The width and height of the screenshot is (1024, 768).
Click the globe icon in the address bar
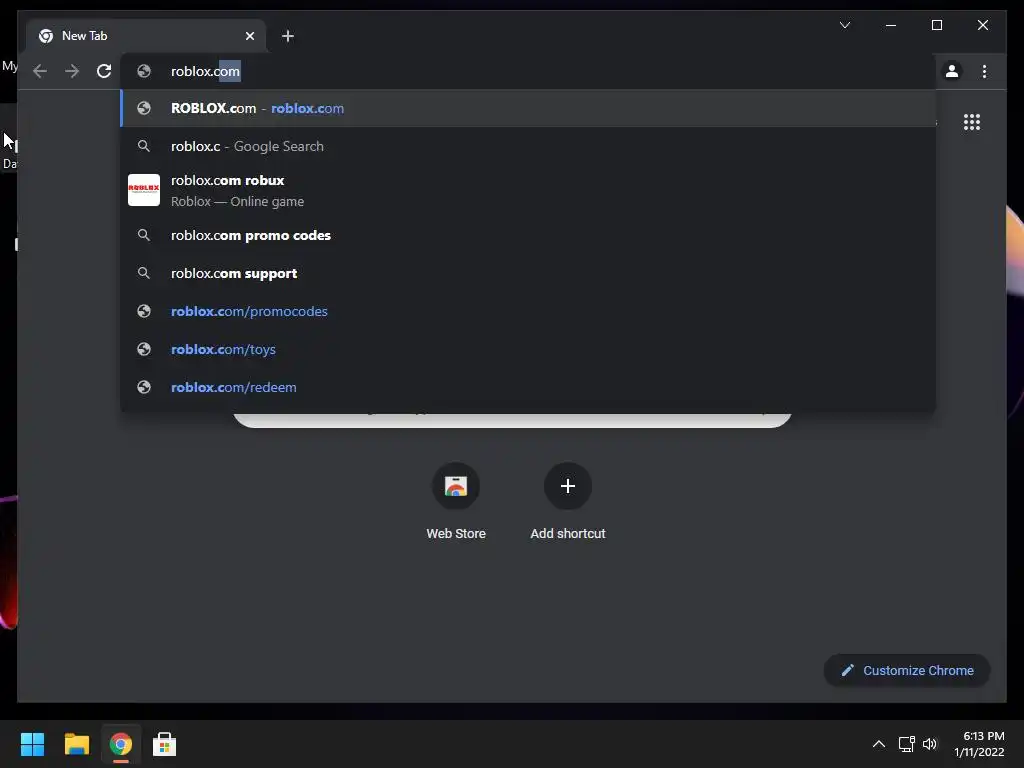144,71
